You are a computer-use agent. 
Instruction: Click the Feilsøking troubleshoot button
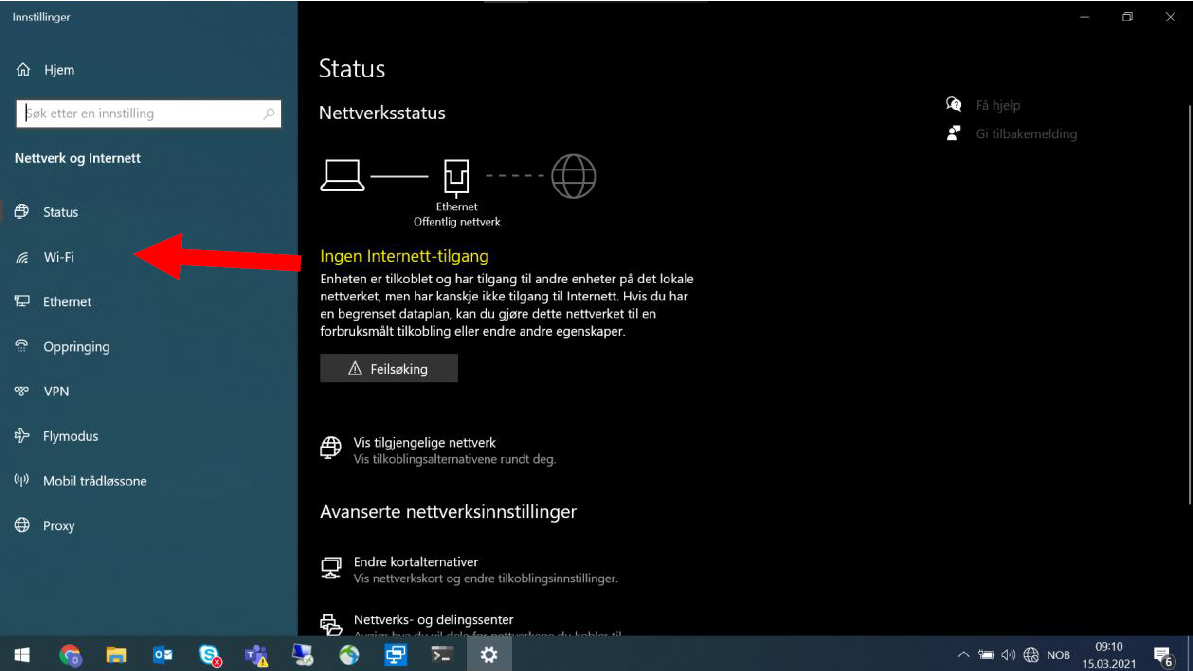[x=389, y=368]
